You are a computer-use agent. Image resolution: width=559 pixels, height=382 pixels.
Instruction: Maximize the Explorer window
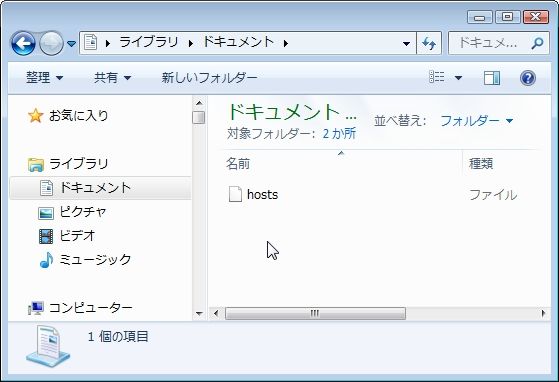point(507,17)
